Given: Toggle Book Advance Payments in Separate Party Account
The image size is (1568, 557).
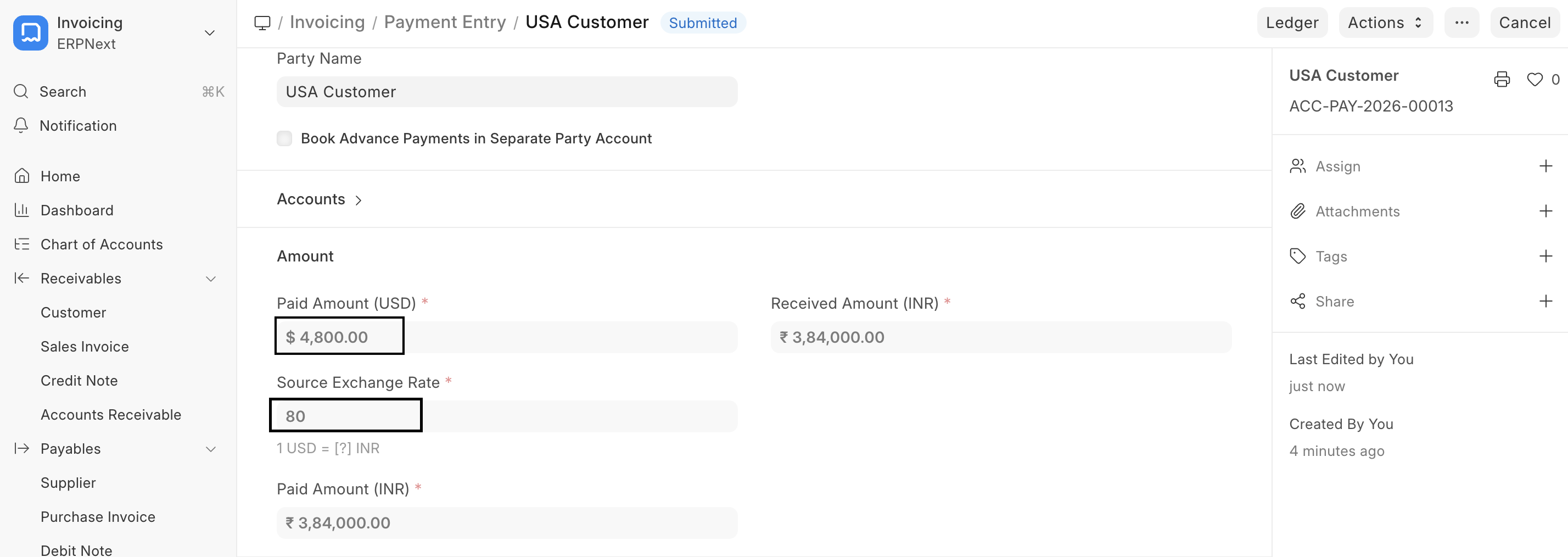Looking at the screenshot, I should pyautogui.click(x=284, y=138).
